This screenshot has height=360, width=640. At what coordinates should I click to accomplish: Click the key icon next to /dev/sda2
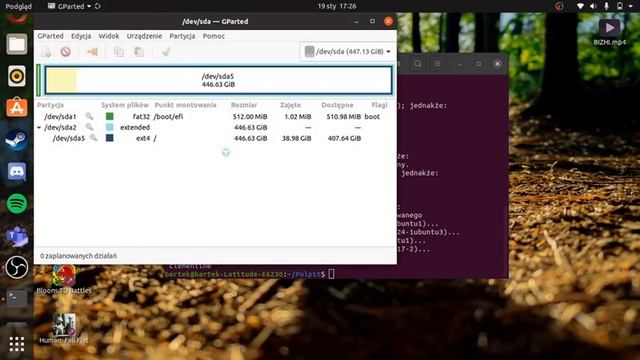pos(89,127)
